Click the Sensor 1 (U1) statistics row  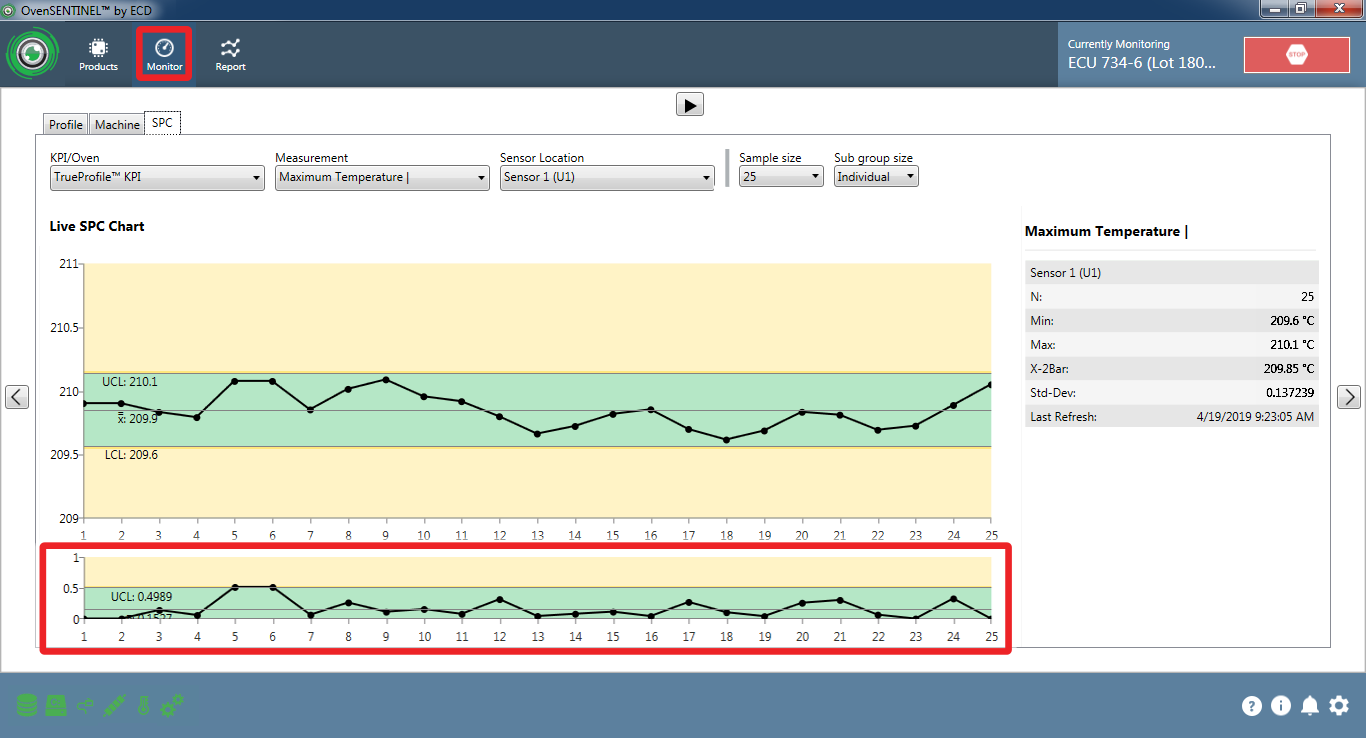coord(1172,272)
